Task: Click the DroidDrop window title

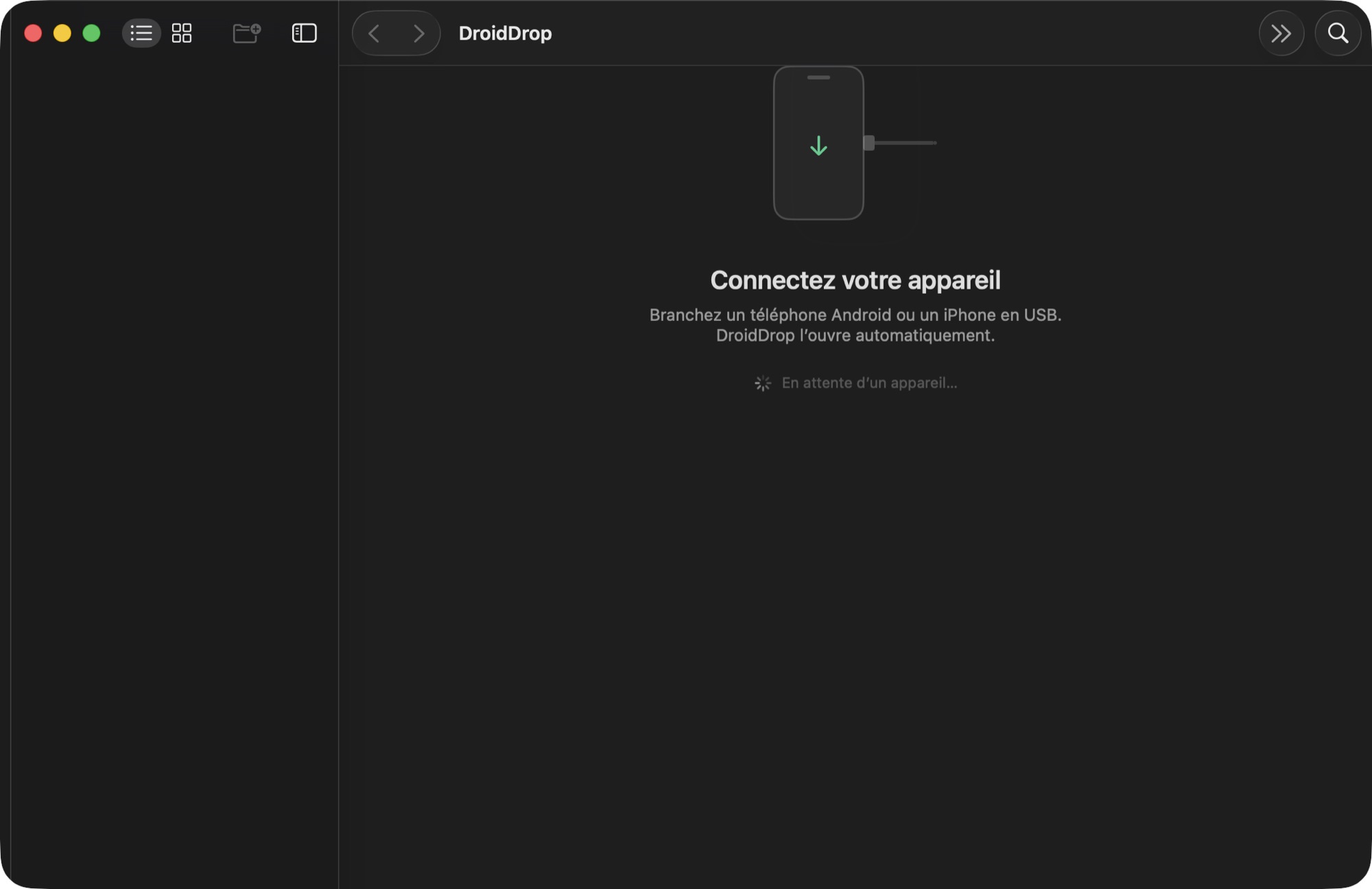Action: [x=505, y=33]
